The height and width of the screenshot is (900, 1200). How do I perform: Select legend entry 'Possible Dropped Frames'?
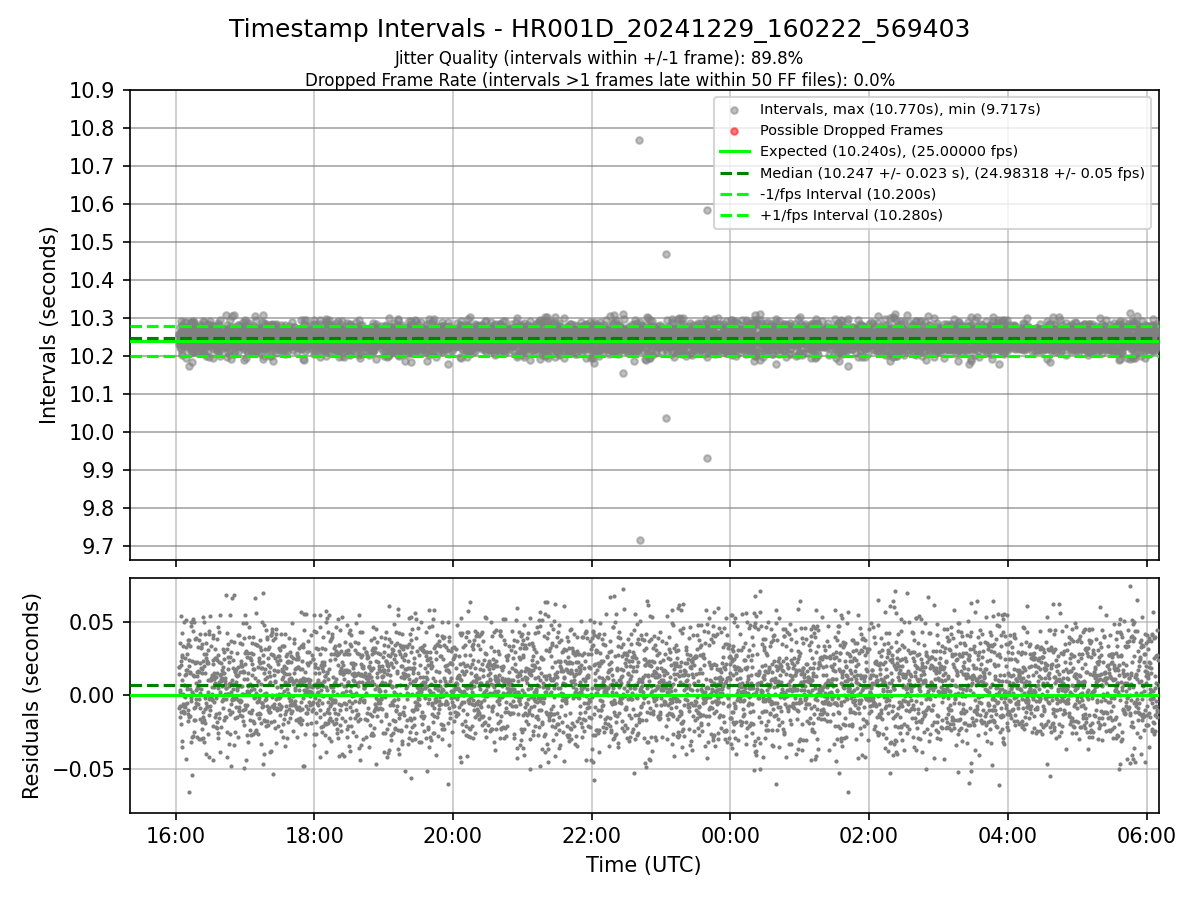click(x=851, y=130)
